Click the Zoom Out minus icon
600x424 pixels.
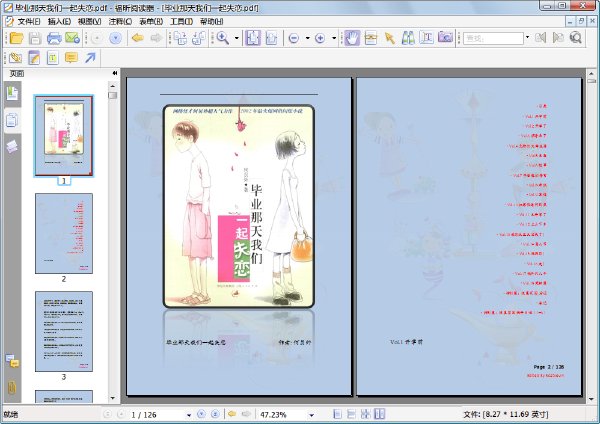pyautogui.click(x=293, y=38)
